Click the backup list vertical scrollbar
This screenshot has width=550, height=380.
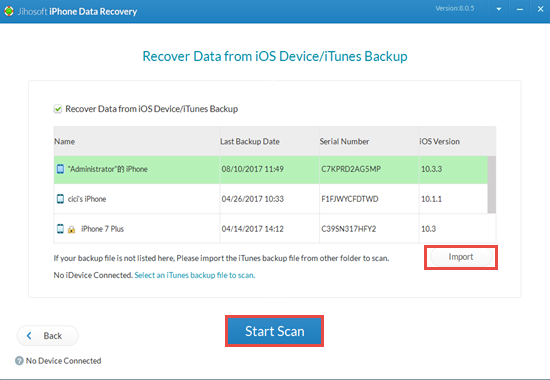[492, 185]
